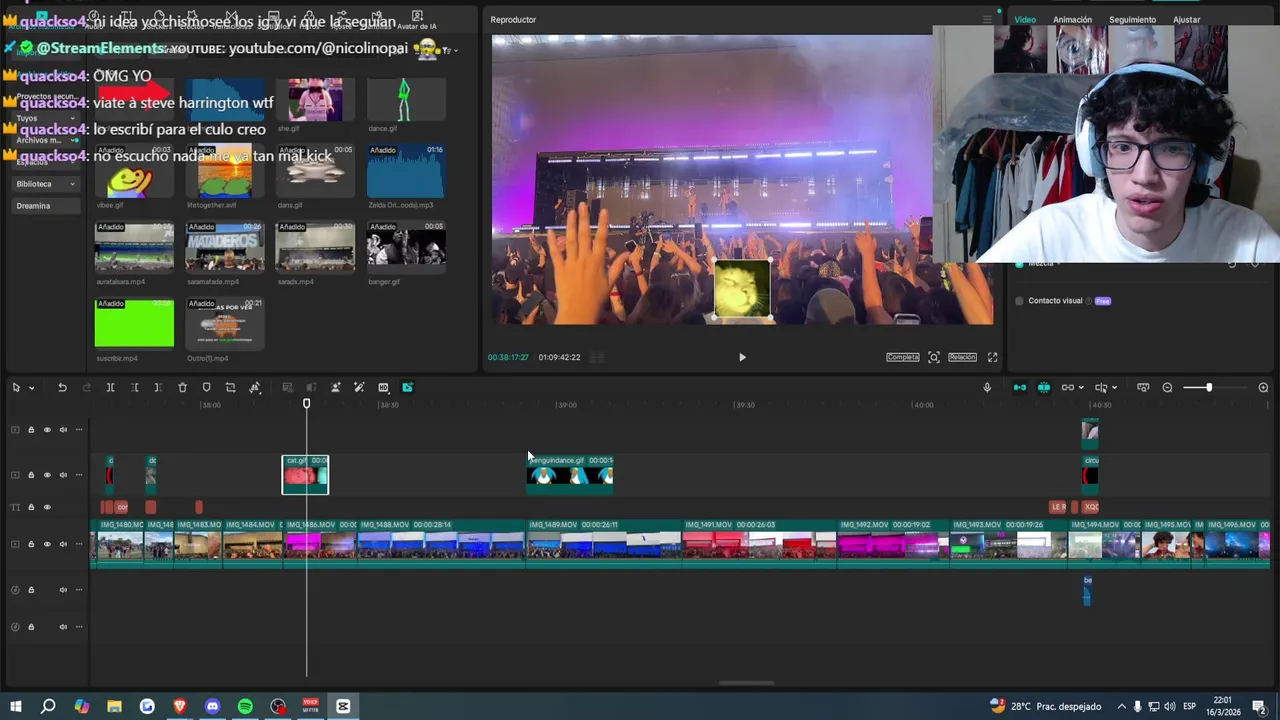Switch to the Animación tab
Viewport: 1280px width, 720px height.
(1072, 20)
